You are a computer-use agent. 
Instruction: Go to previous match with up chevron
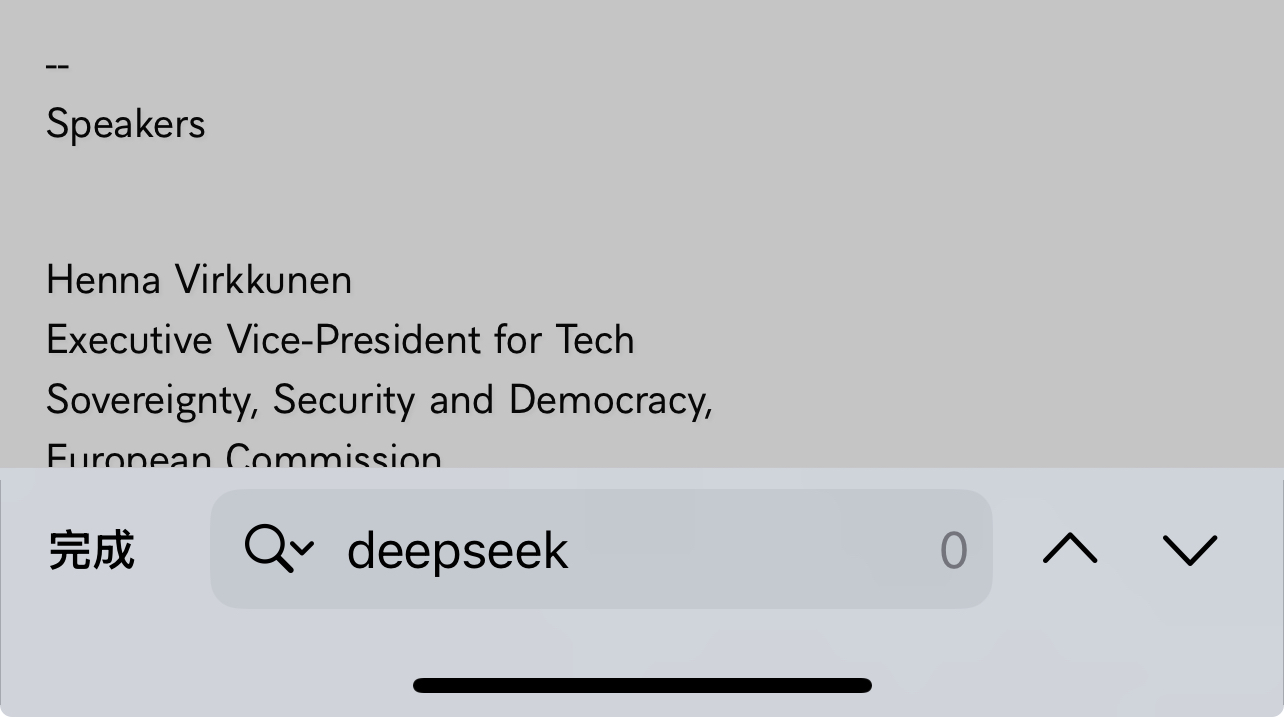coord(1070,549)
